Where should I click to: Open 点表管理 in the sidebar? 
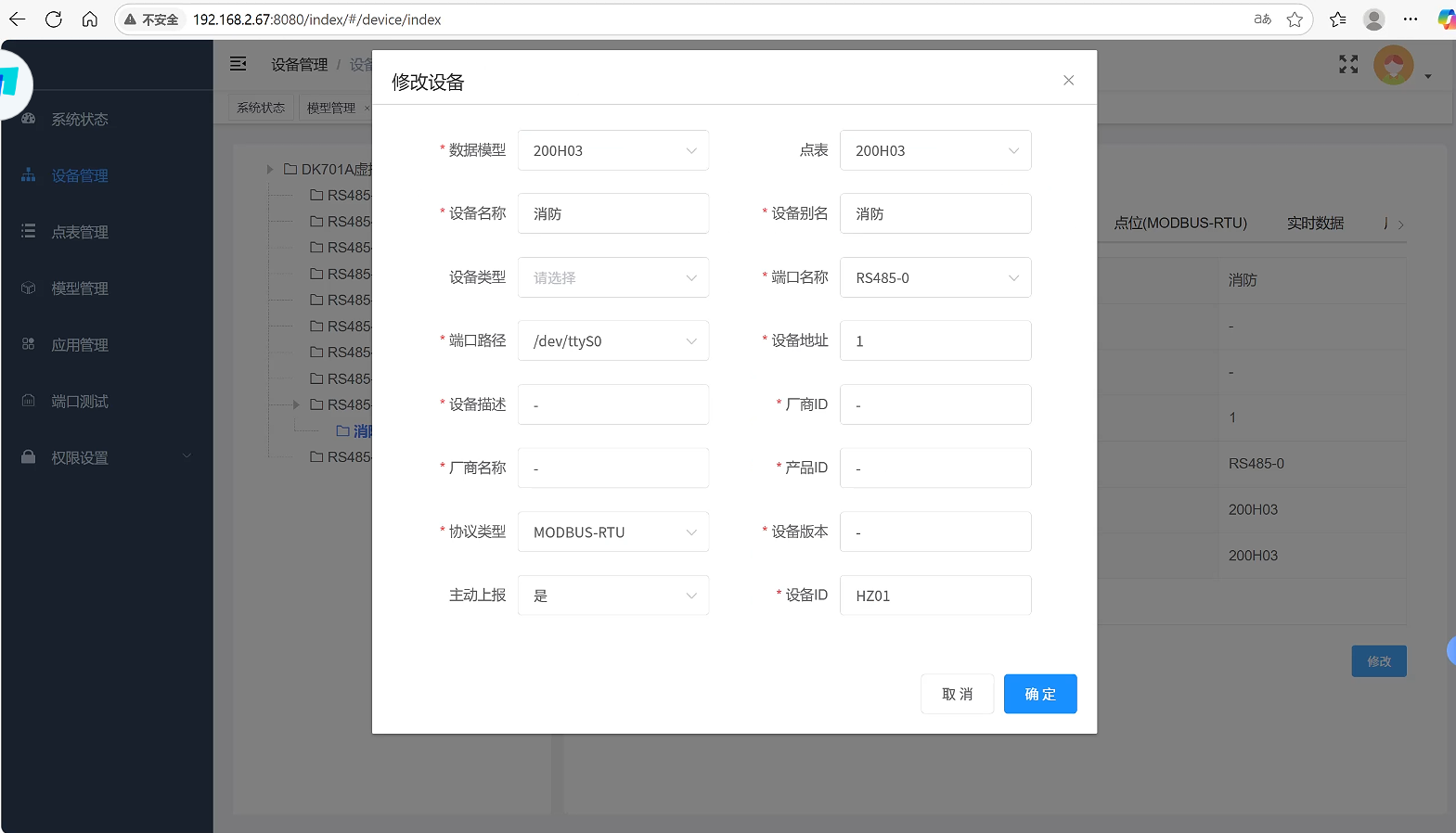pos(80,232)
